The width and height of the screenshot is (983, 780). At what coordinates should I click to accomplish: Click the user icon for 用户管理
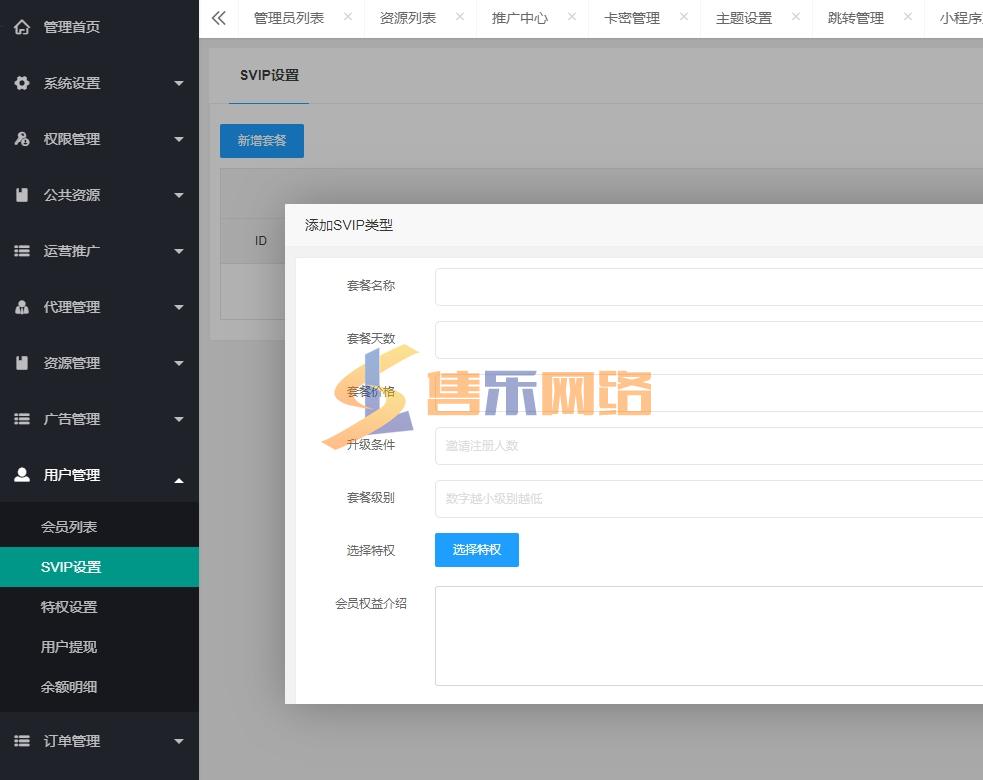(22, 475)
